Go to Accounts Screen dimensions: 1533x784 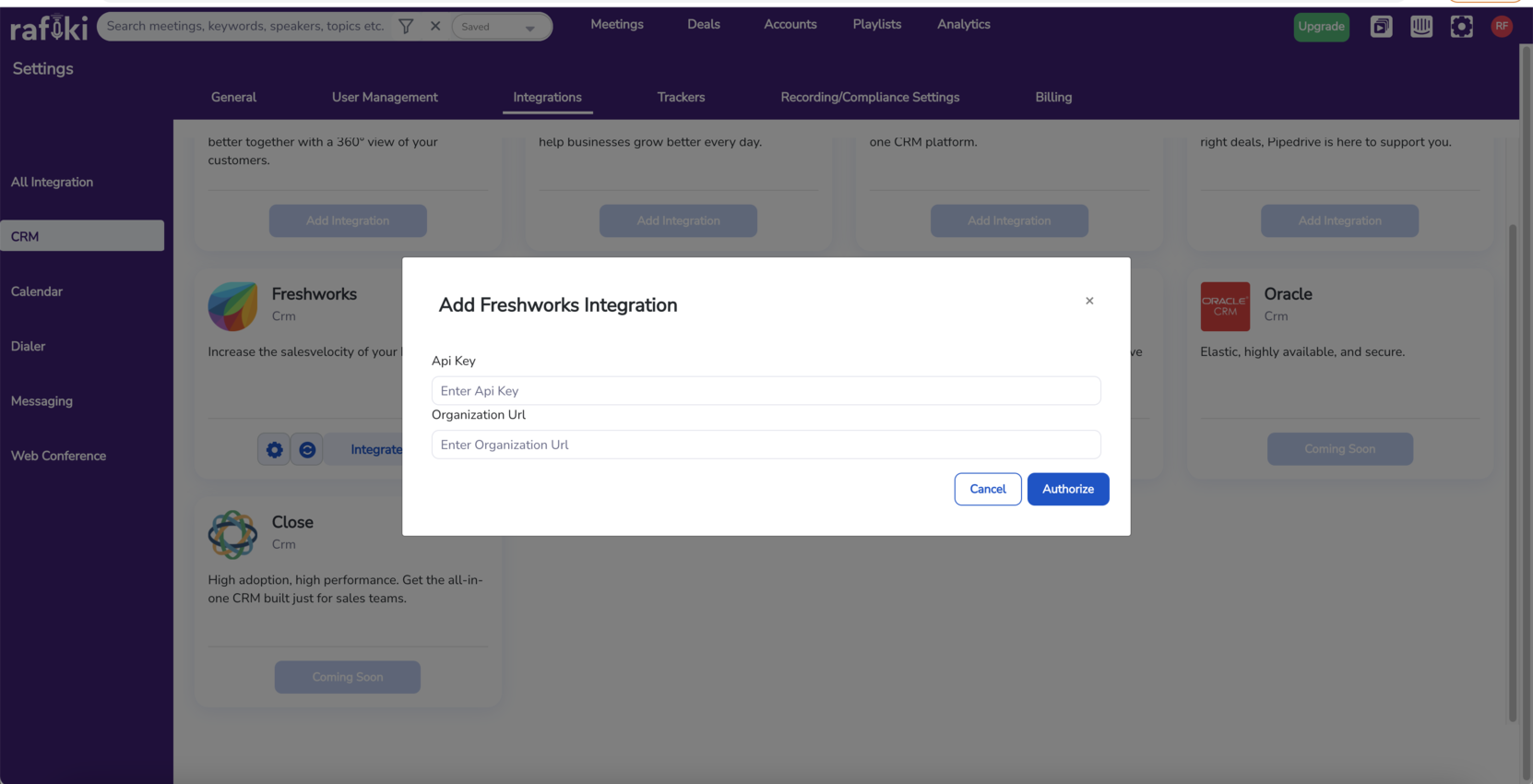(x=790, y=24)
